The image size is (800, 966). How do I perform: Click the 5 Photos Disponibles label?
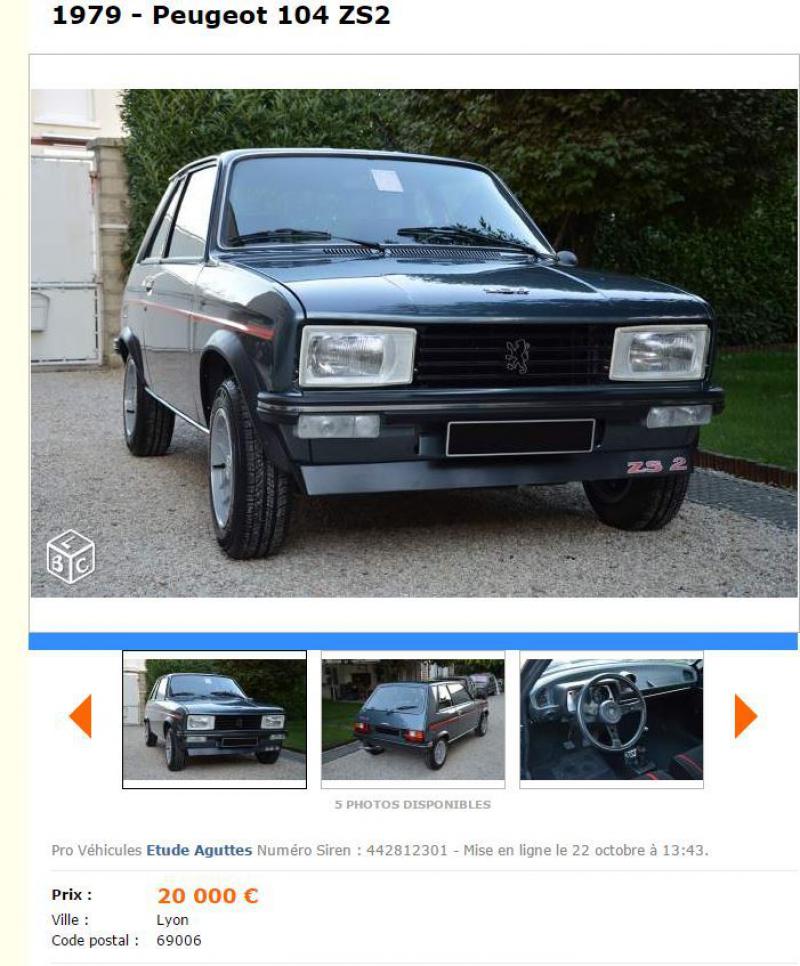tap(413, 805)
